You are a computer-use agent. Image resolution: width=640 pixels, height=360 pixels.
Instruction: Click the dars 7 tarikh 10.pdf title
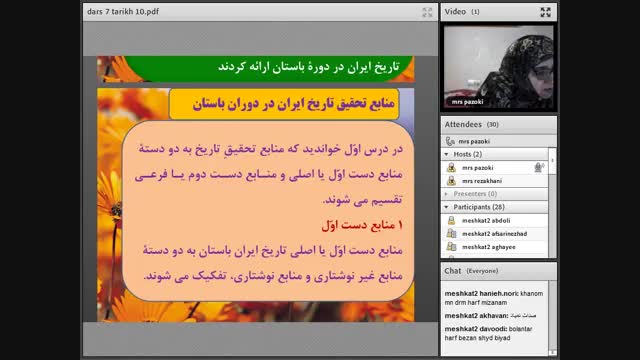(x=123, y=12)
